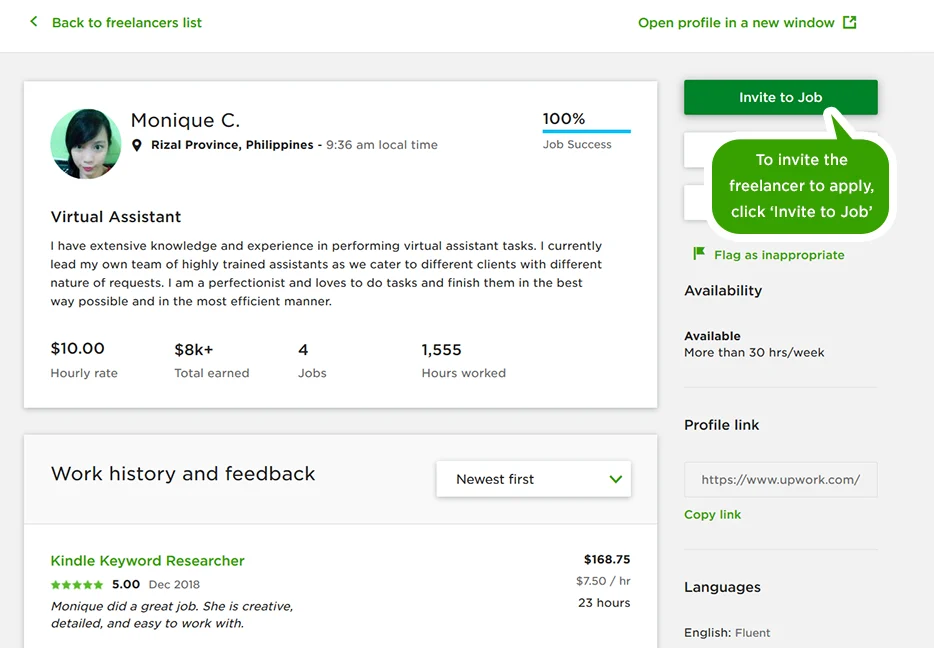Screen dimensions: 934x648
Task: Click the location pin icon
Action: pos(137,145)
